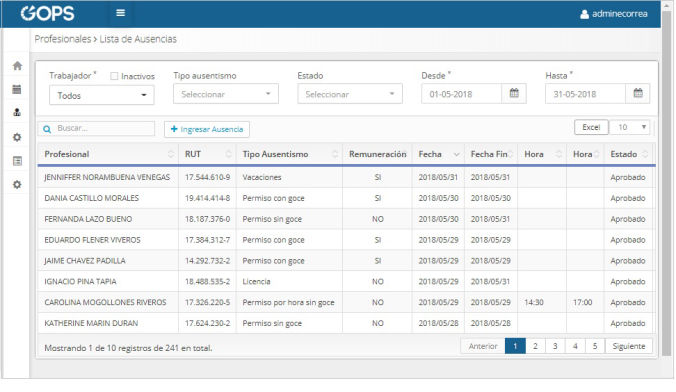Select row DANIA CASTILLO MORALES

[347, 198]
